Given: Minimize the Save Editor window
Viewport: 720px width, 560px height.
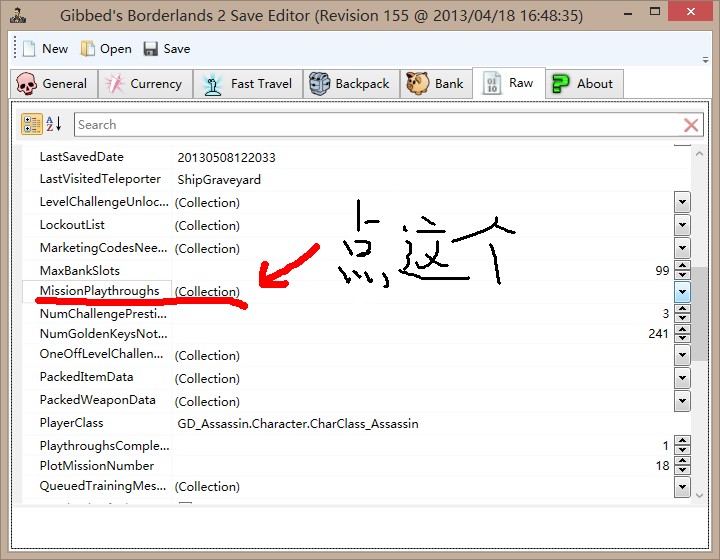Looking at the screenshot, I should (629, 13).
